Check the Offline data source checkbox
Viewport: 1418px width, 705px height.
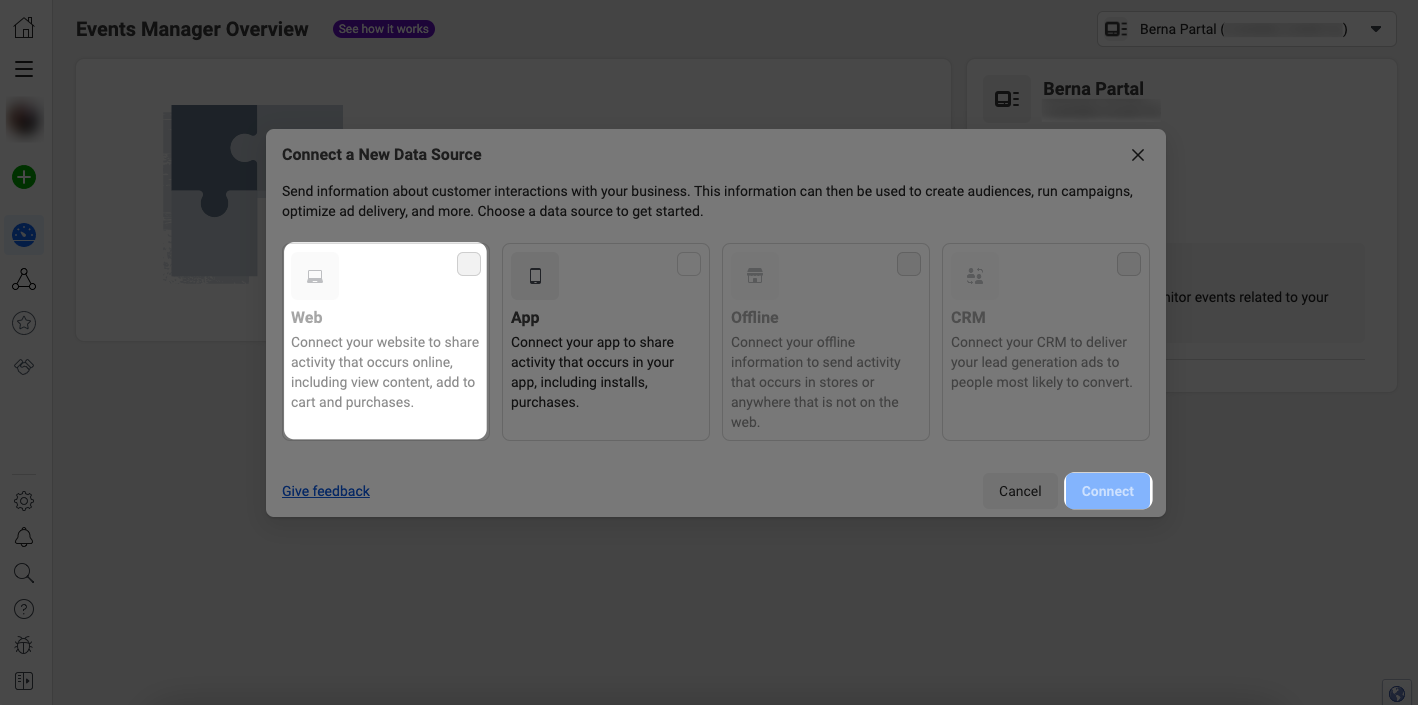908,263
